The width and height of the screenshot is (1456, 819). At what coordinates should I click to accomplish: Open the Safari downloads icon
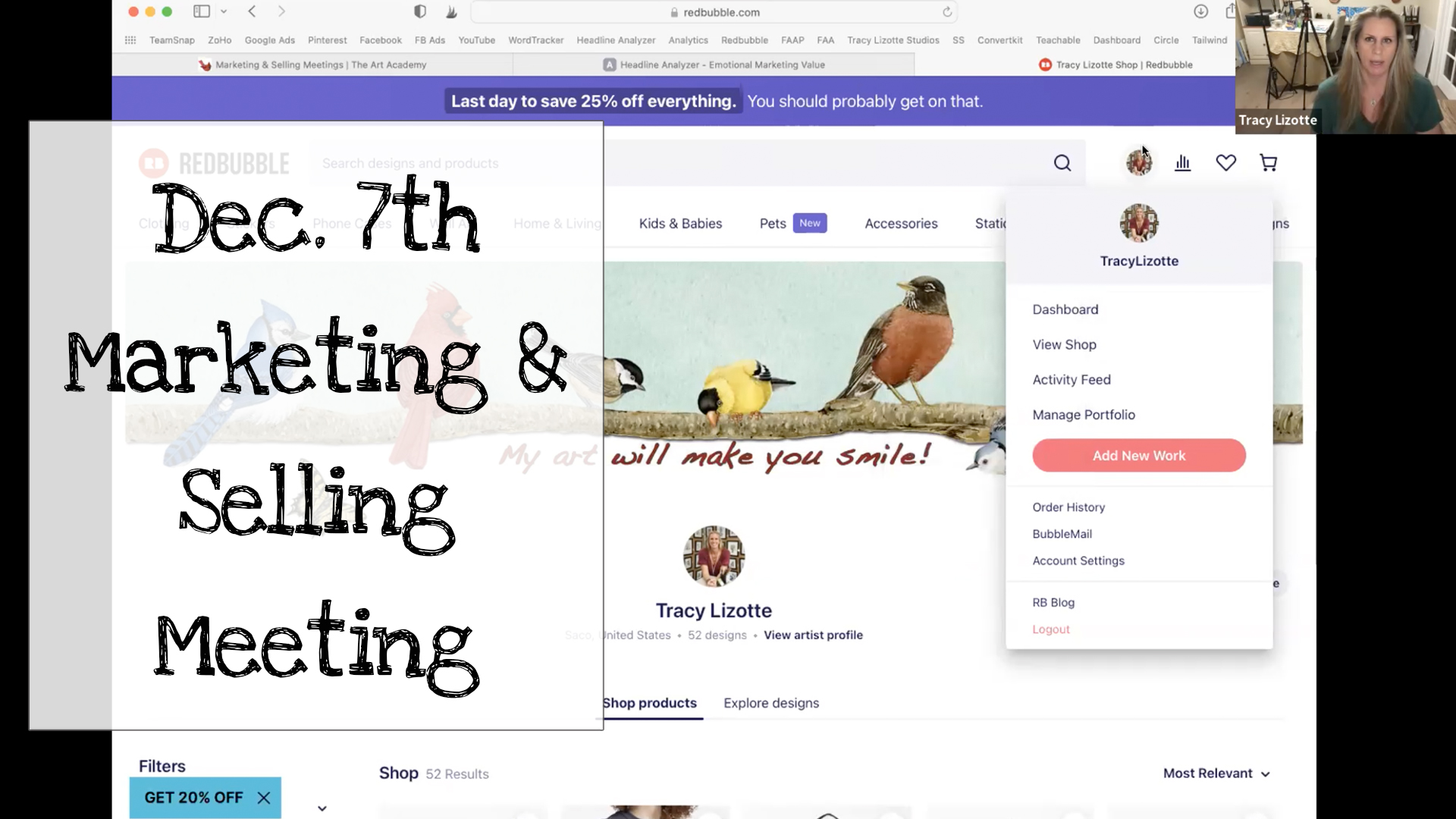(x=1200, y=11)
